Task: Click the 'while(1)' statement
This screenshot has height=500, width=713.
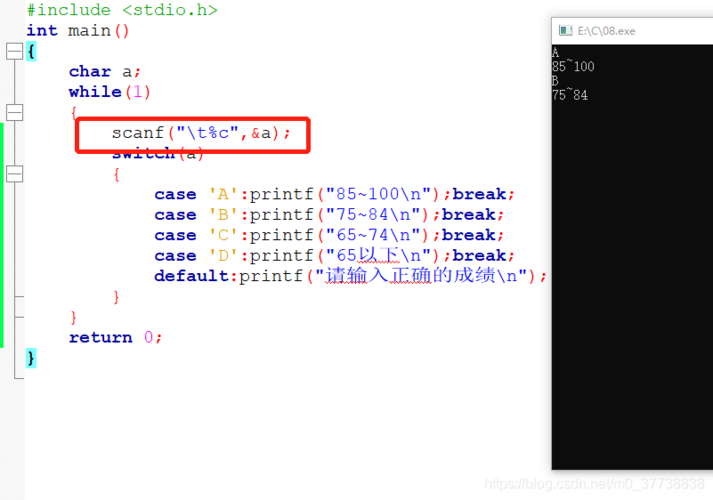Action: [109, 92]
